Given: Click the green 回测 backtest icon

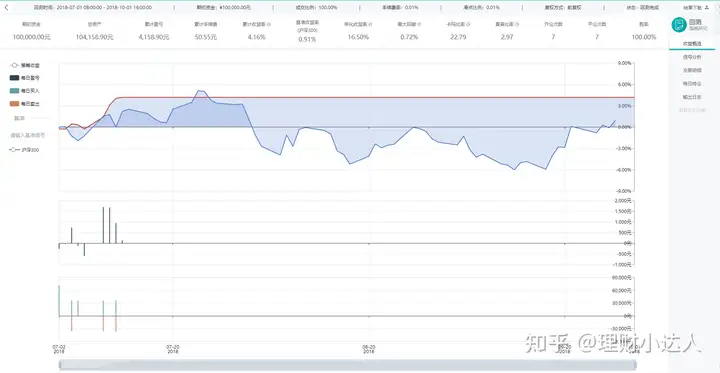Looking at the screenshot, I should tap(678, 25).
